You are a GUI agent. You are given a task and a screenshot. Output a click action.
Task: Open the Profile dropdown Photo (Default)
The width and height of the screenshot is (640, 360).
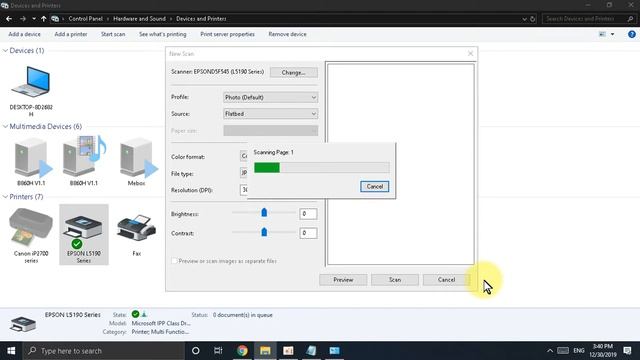point(270,97)
